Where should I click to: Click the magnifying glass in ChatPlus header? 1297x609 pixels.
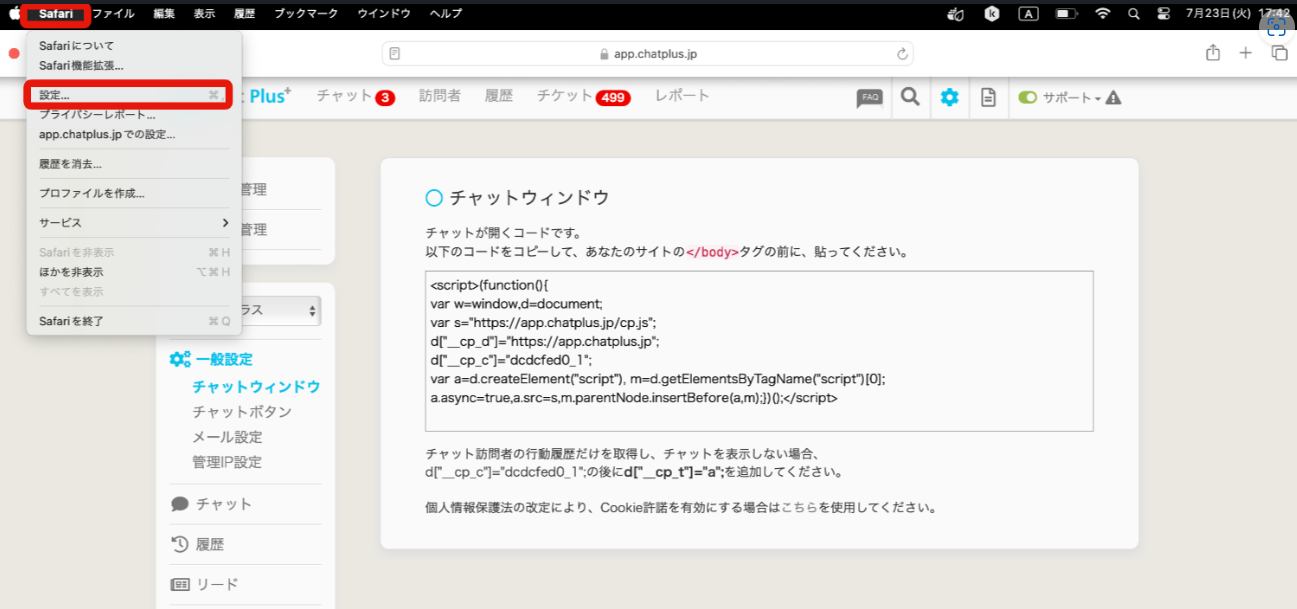click(910, 97)
